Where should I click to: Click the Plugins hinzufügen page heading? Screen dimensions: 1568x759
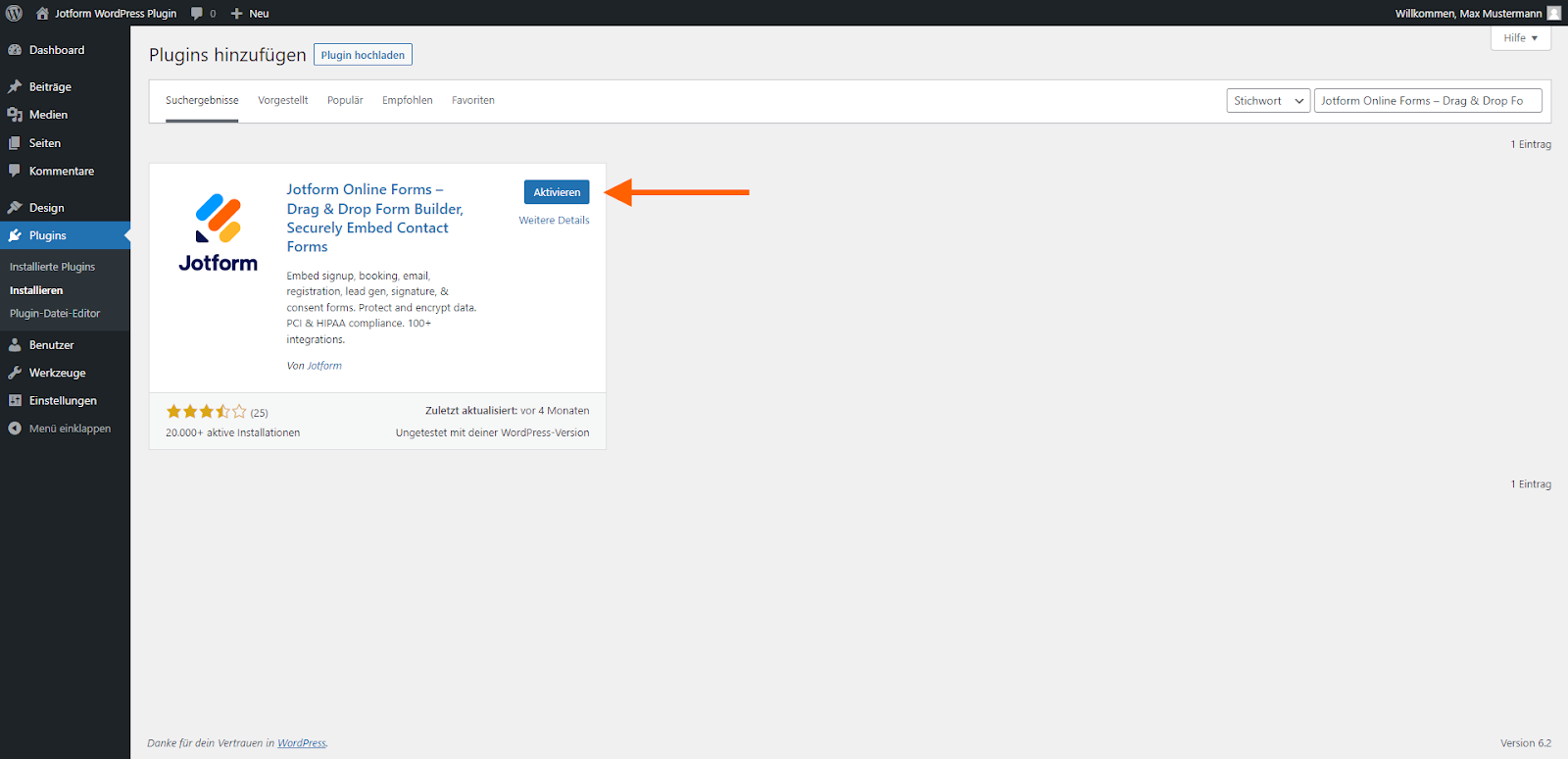[227, 55]
